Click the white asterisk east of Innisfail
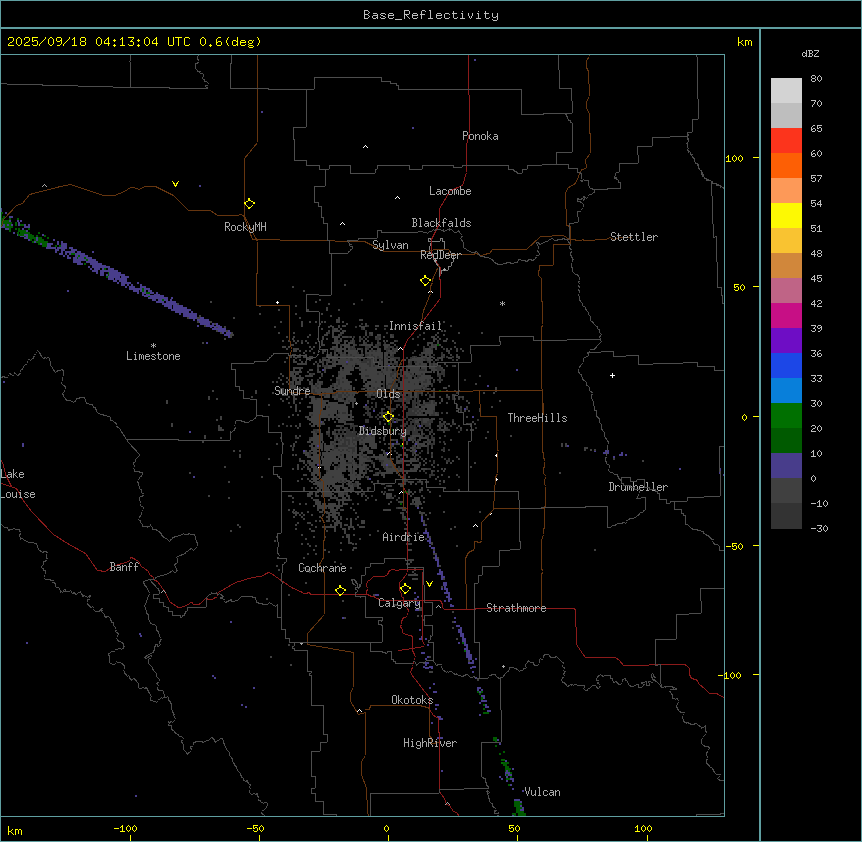The height and width of the screenshot is (842, 862). coord(502,304)
